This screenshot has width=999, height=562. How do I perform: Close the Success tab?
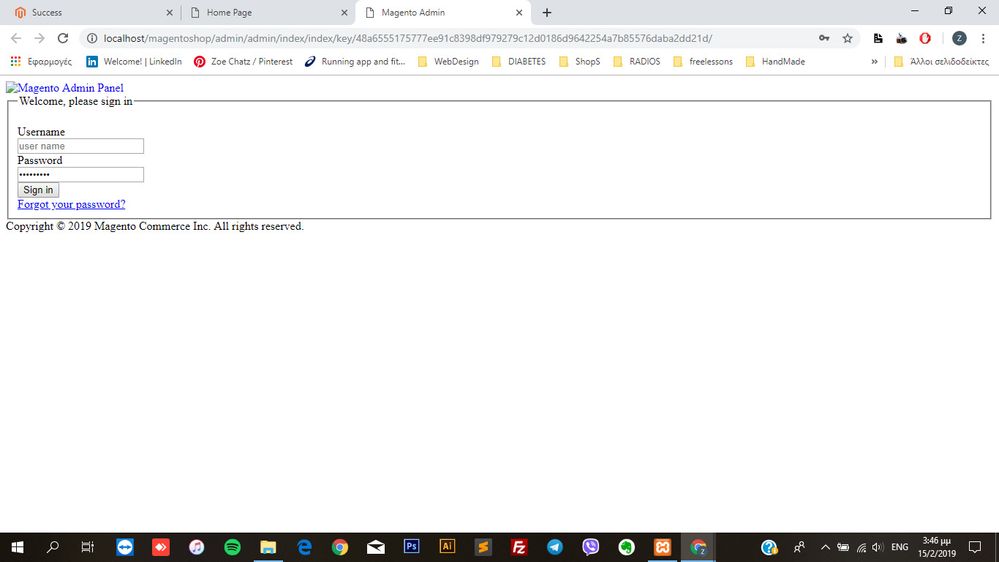[x=169, y=12]
